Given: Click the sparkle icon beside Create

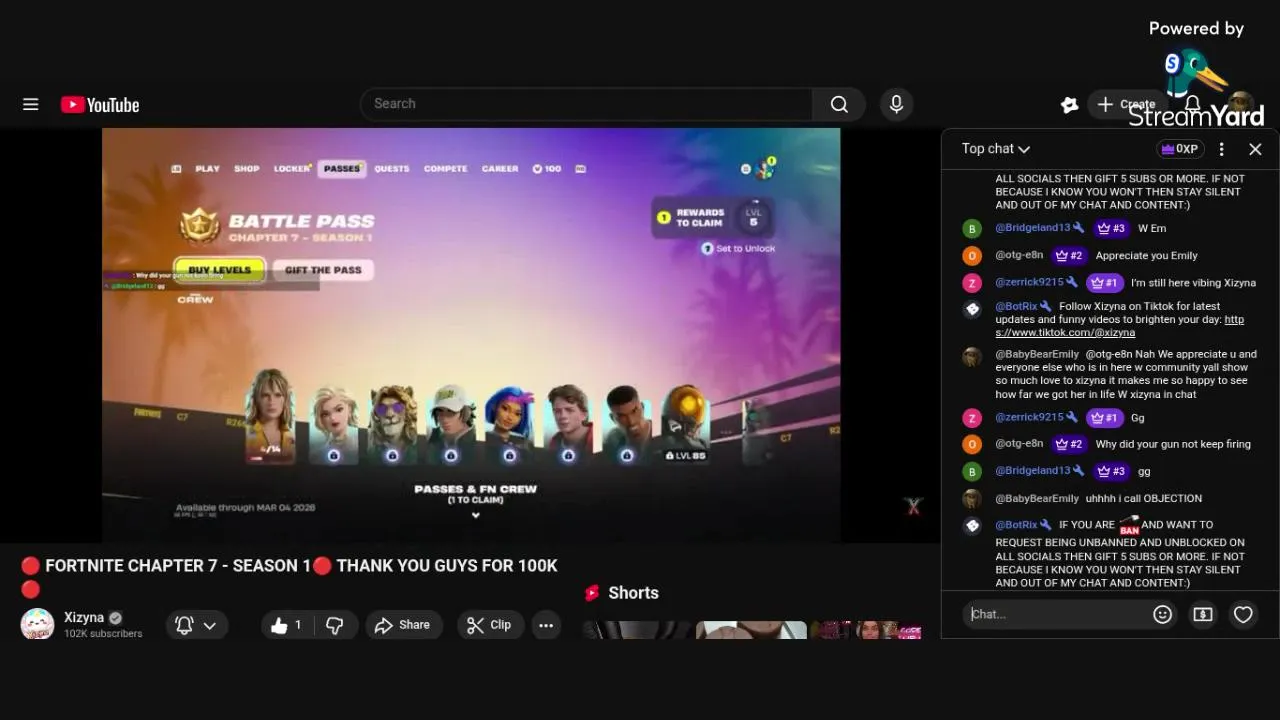Looking at the screenshot, I should tap(1069, 104).
